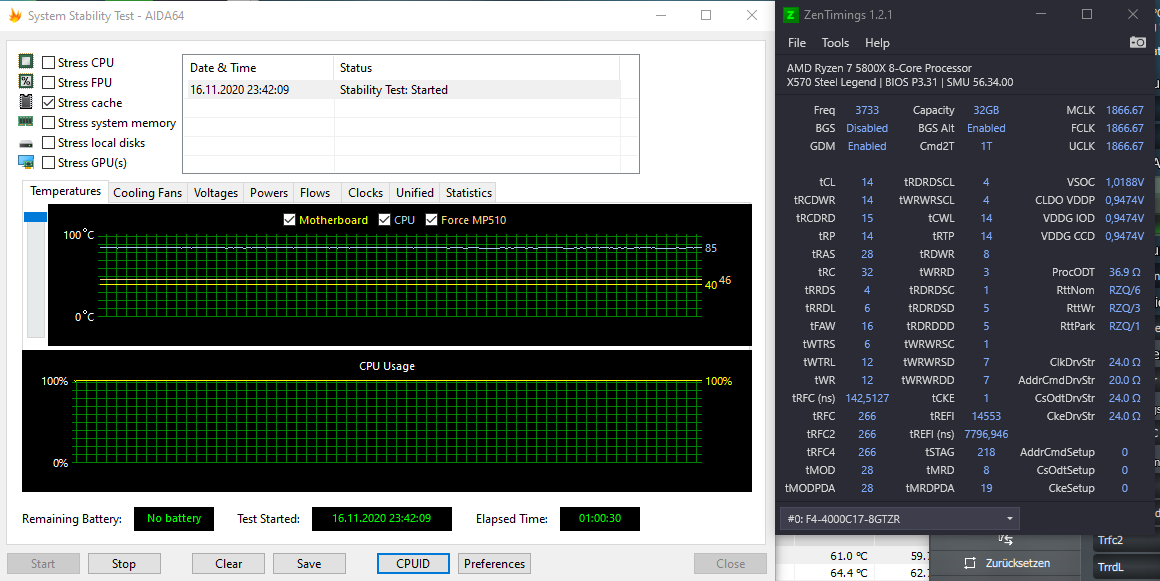
Task: Click the Test Started value field
Action: point(382,519)
